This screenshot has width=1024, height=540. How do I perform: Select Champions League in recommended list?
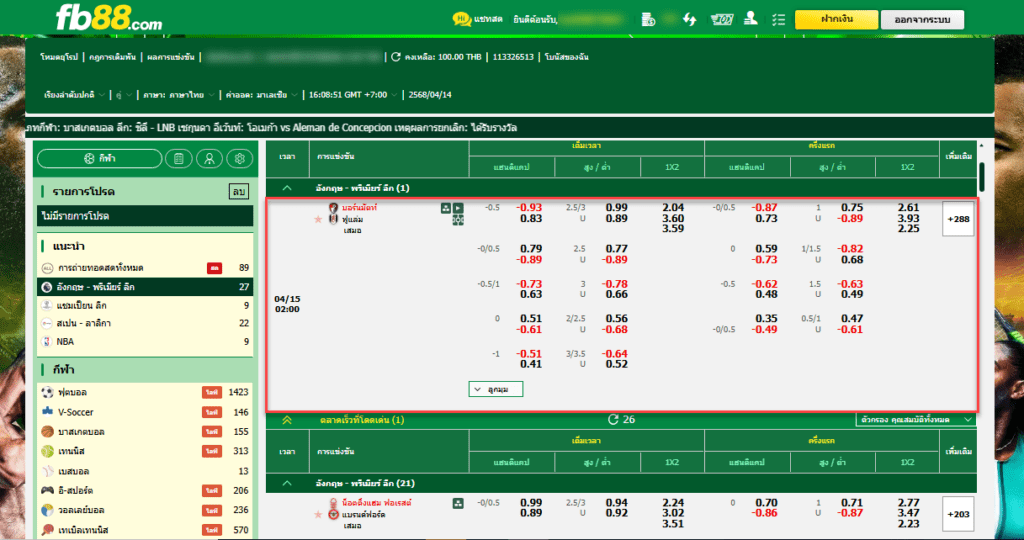pyautogui.click(x=145, y=305)
